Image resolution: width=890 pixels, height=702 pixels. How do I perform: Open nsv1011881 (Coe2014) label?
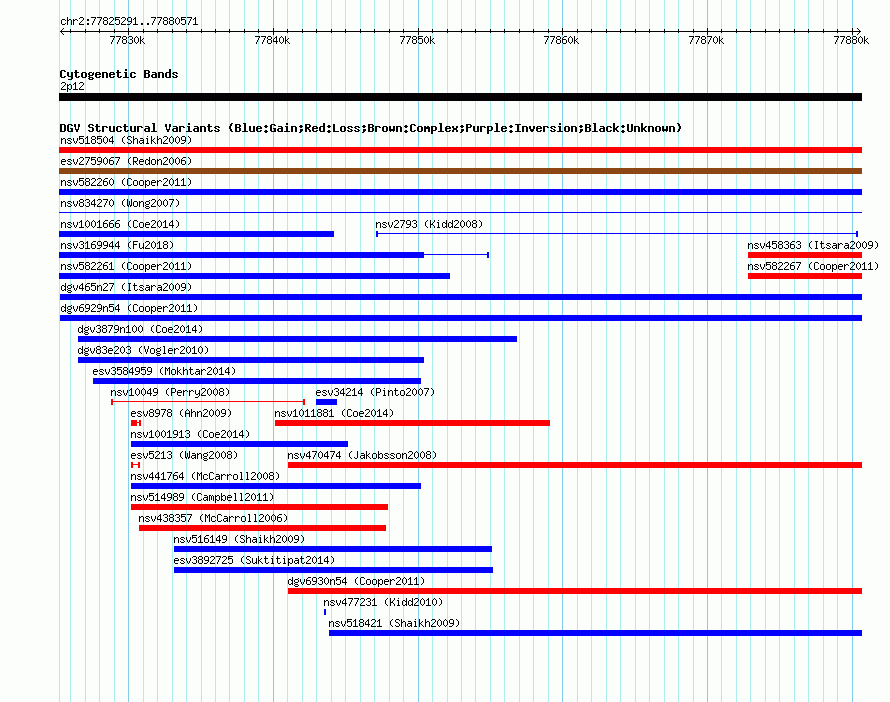coord(334,413)
